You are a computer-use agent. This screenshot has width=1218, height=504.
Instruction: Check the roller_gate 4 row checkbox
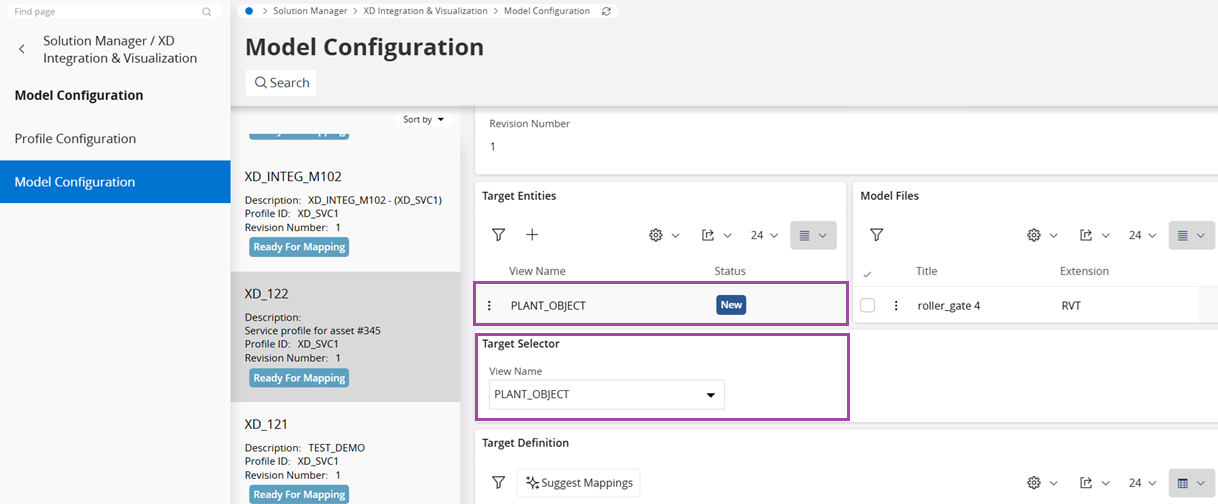coord(868,306)
